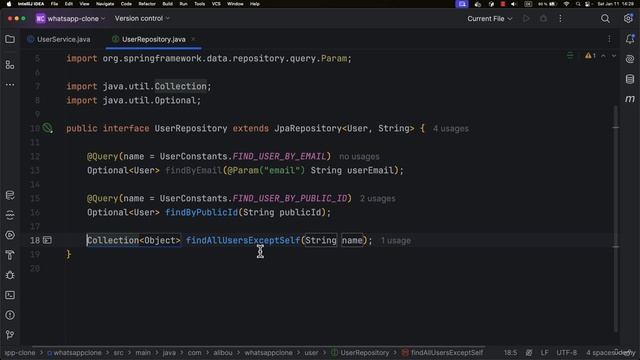640x360 pixels.
Task: Click 'UserRepository' in the breadcrumb bar
Action: 360,352
